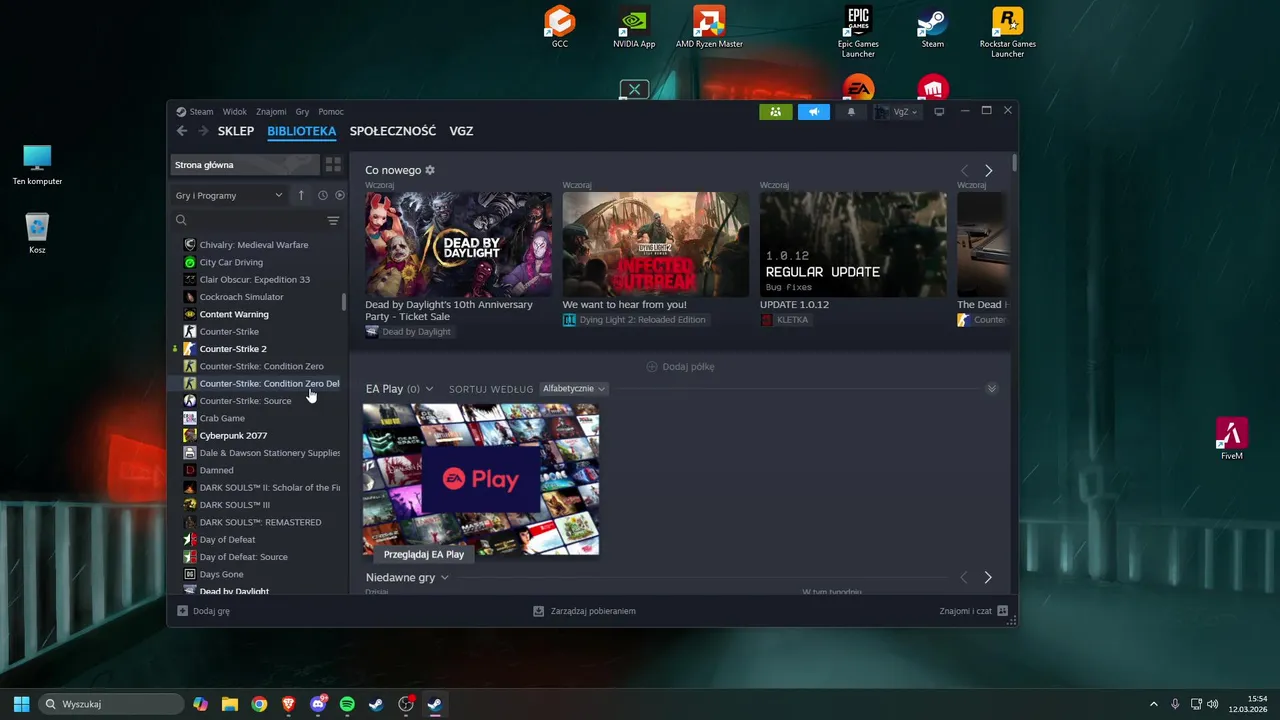Open Dead by Daylight game link under news
This screenshot has width=1280, height=720.
[x=408, y=332]
